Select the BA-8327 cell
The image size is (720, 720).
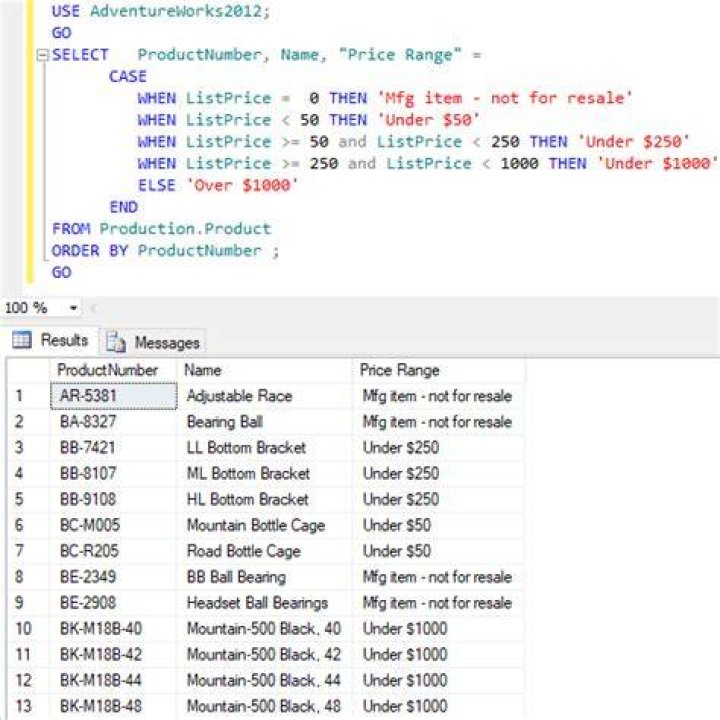click(113, 422)
